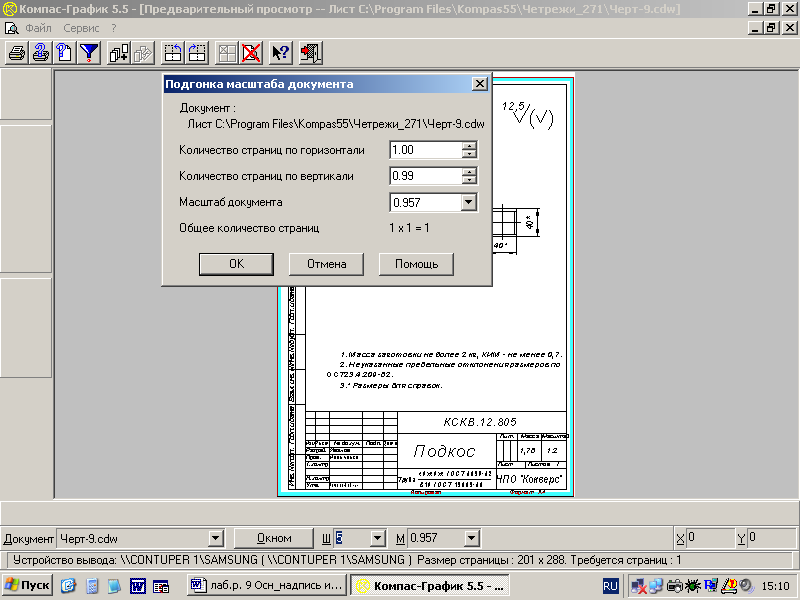Click Компас-График 5.5 taskbar button
The height and width of the screenshot is (600, 800).
coord(430,585)
